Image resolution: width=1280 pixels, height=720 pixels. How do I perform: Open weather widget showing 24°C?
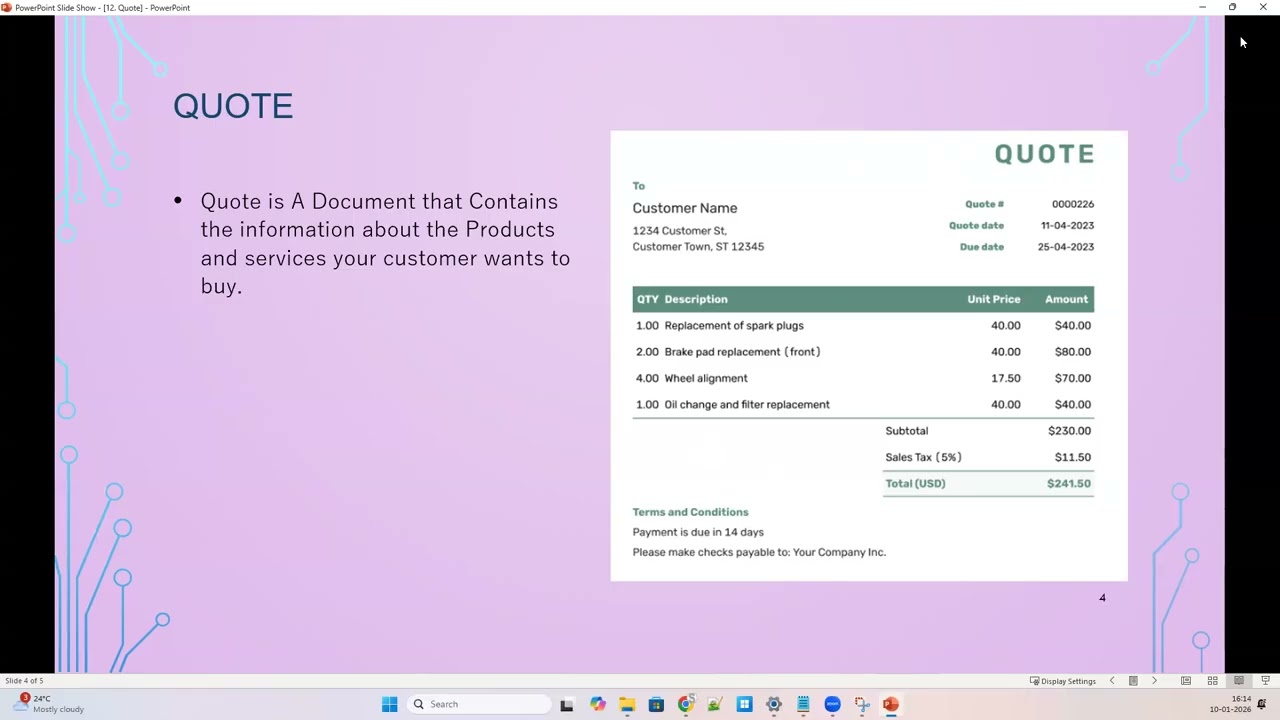click(x=48, y=704)
